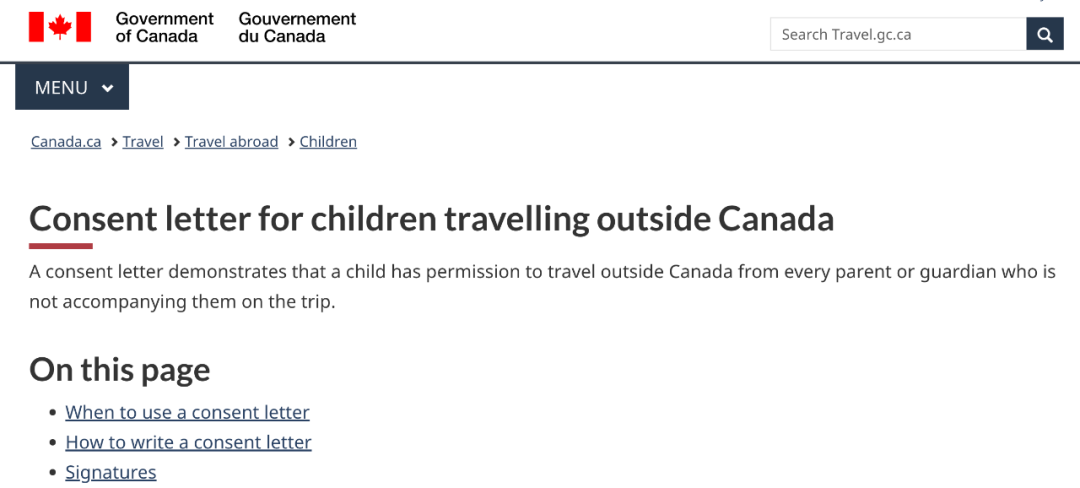Jump to How to write a consent letter
This screenshot has height=488, width=1080.
click(189, 442)
